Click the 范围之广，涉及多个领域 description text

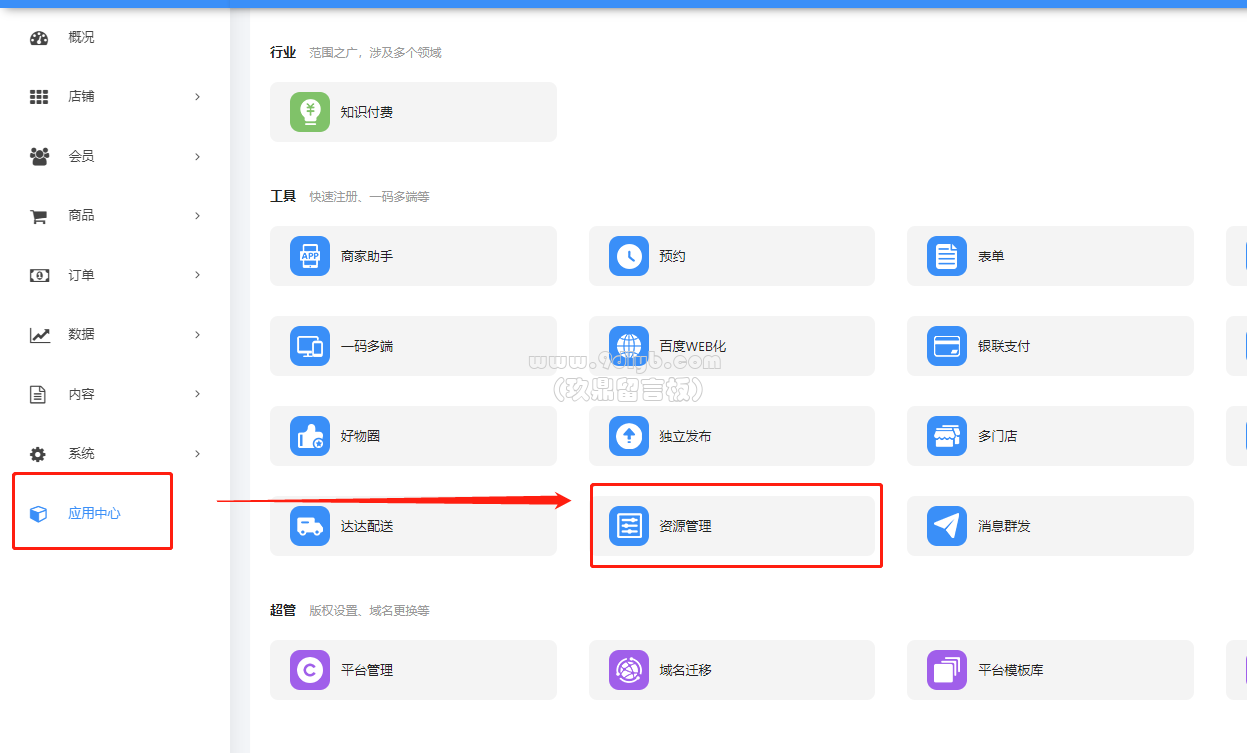[375, 53]
